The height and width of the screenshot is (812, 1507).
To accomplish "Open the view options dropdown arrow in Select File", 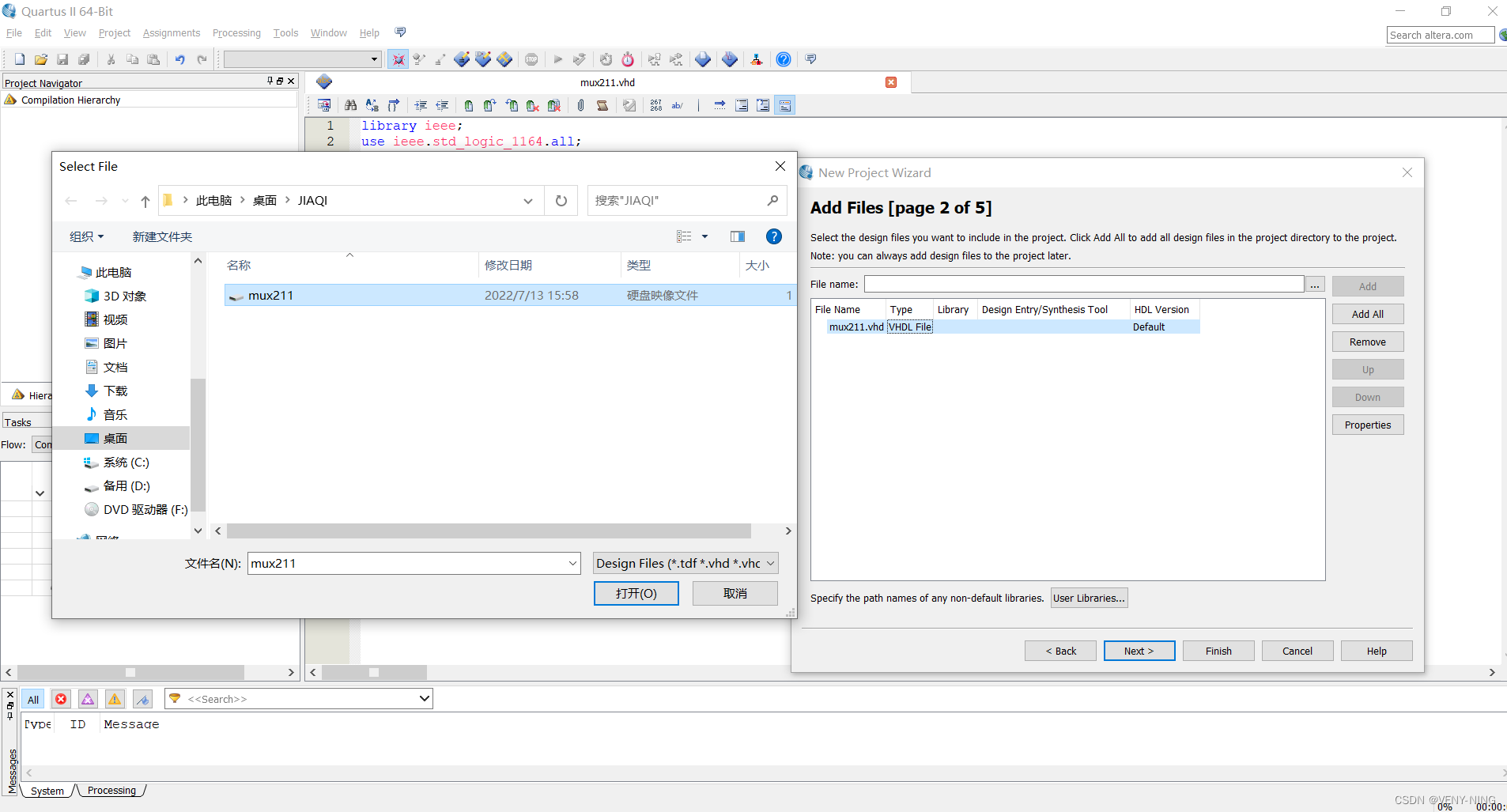I will click(x=705, y=236).
